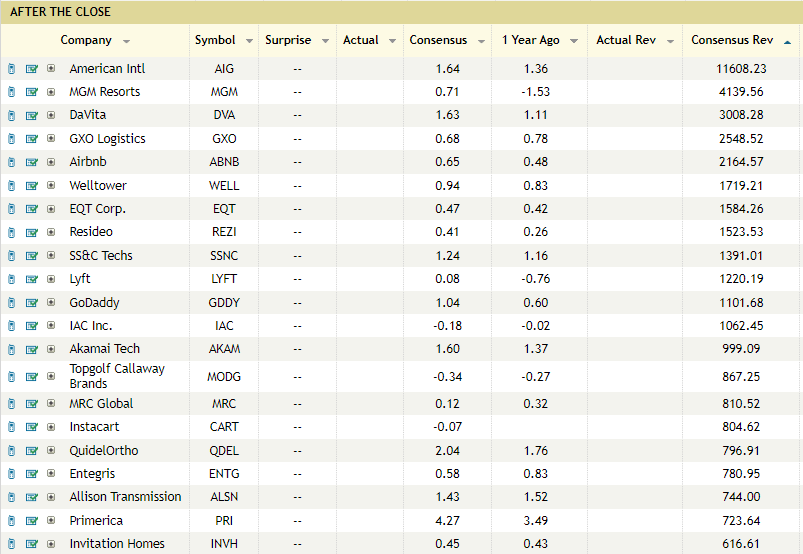Expand the American Intl row details
Image resolution: width=803 pixels, height=554 pixels.
point(51,68)
